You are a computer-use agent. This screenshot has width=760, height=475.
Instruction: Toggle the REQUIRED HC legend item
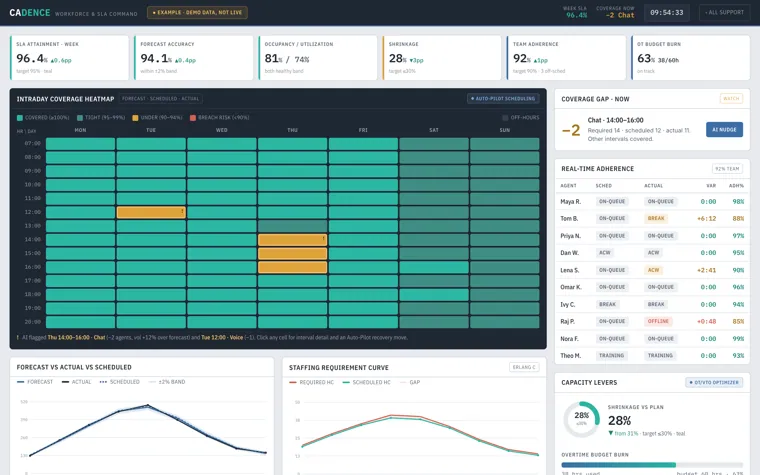coord(312,382)
